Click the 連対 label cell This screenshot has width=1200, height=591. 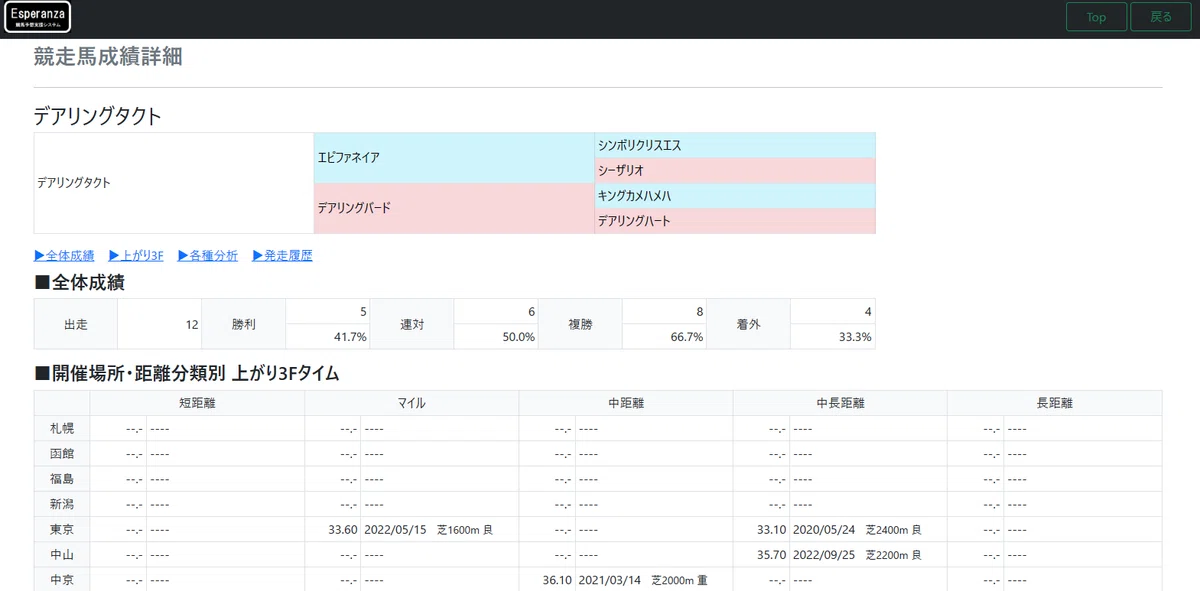(412, 324)
